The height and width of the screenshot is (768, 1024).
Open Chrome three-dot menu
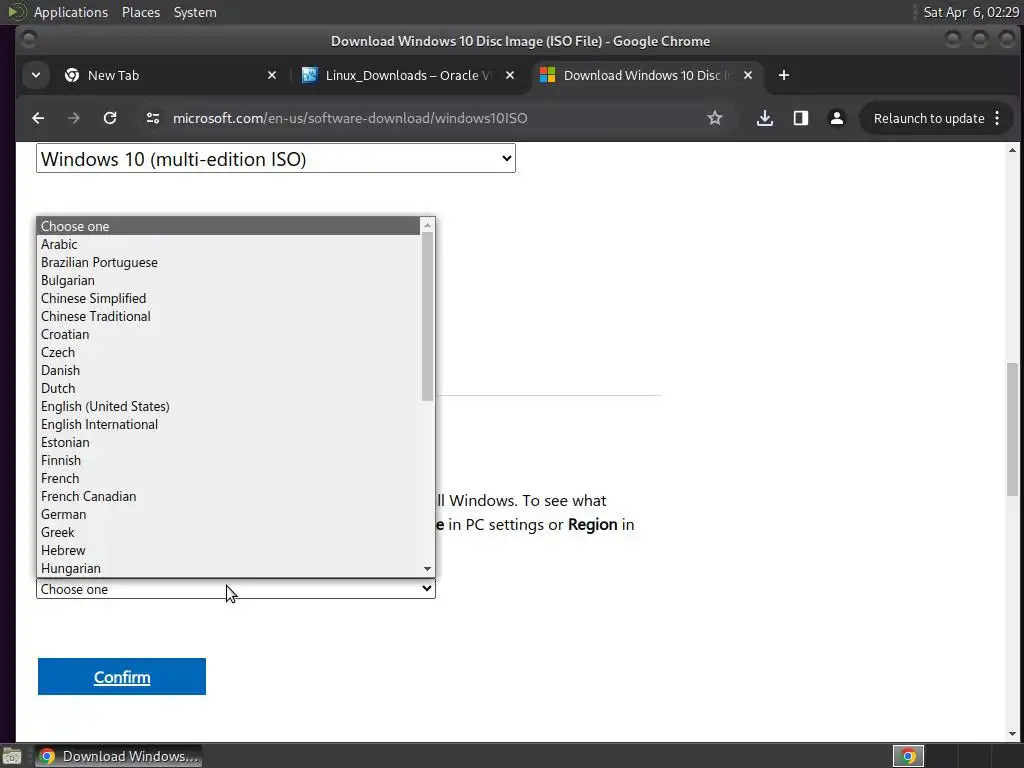pyautogui.click(x=997, y=118)
